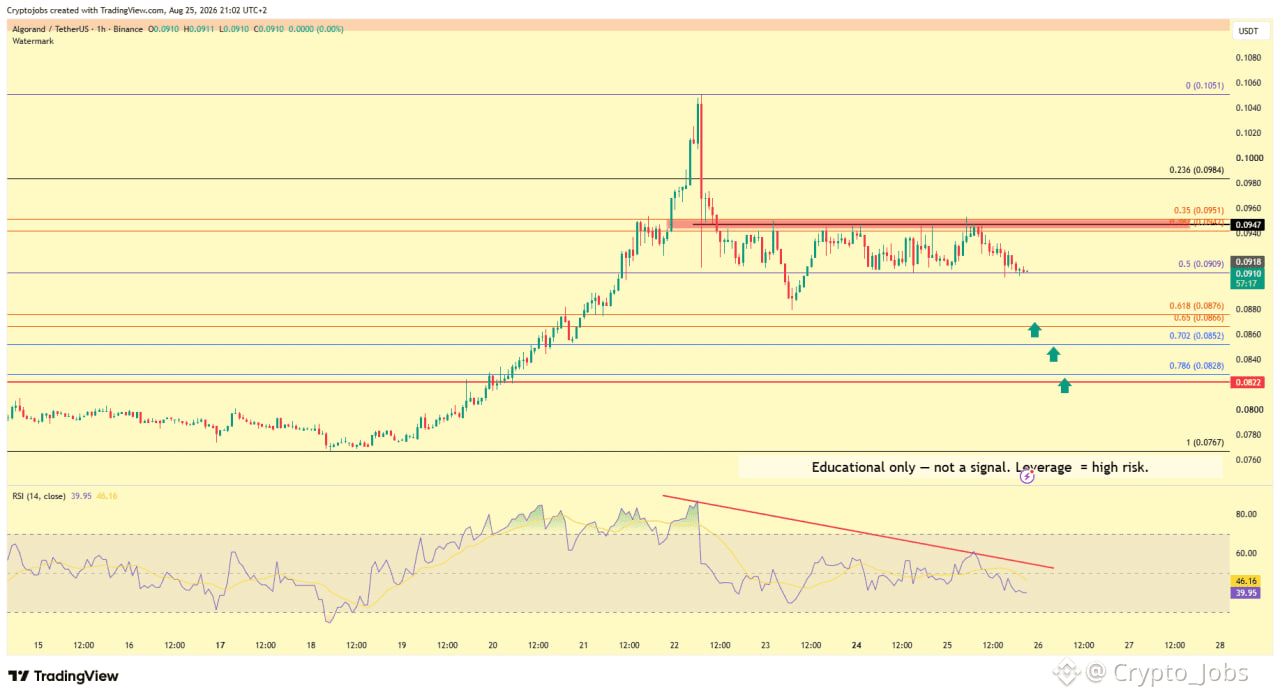The height and width of the screenshot is (697, 1280).
Task: Select the Fibonacci label 0.5 (0.0909)
Action: (x=1201, y=264)
